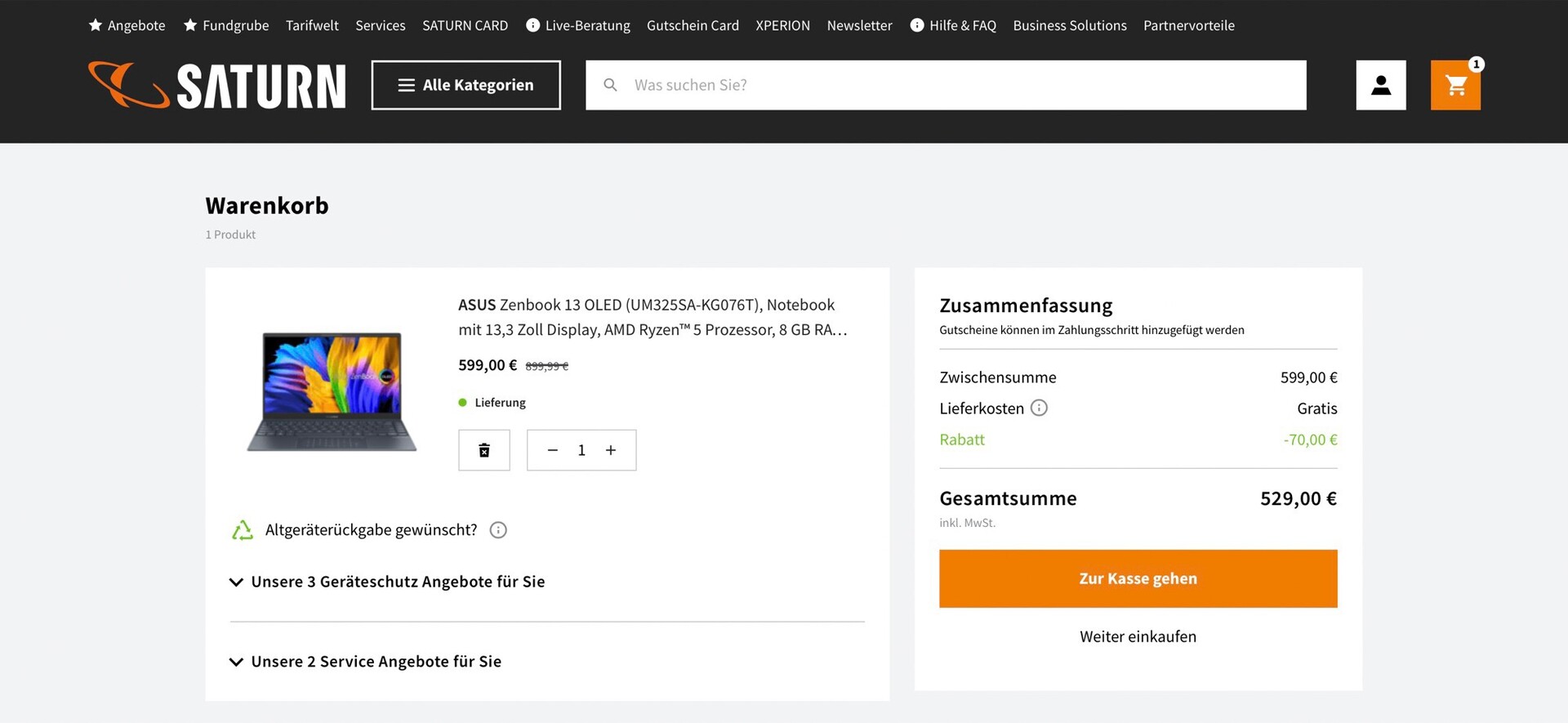Decrease quantity with the minus icon

[553, 450]
